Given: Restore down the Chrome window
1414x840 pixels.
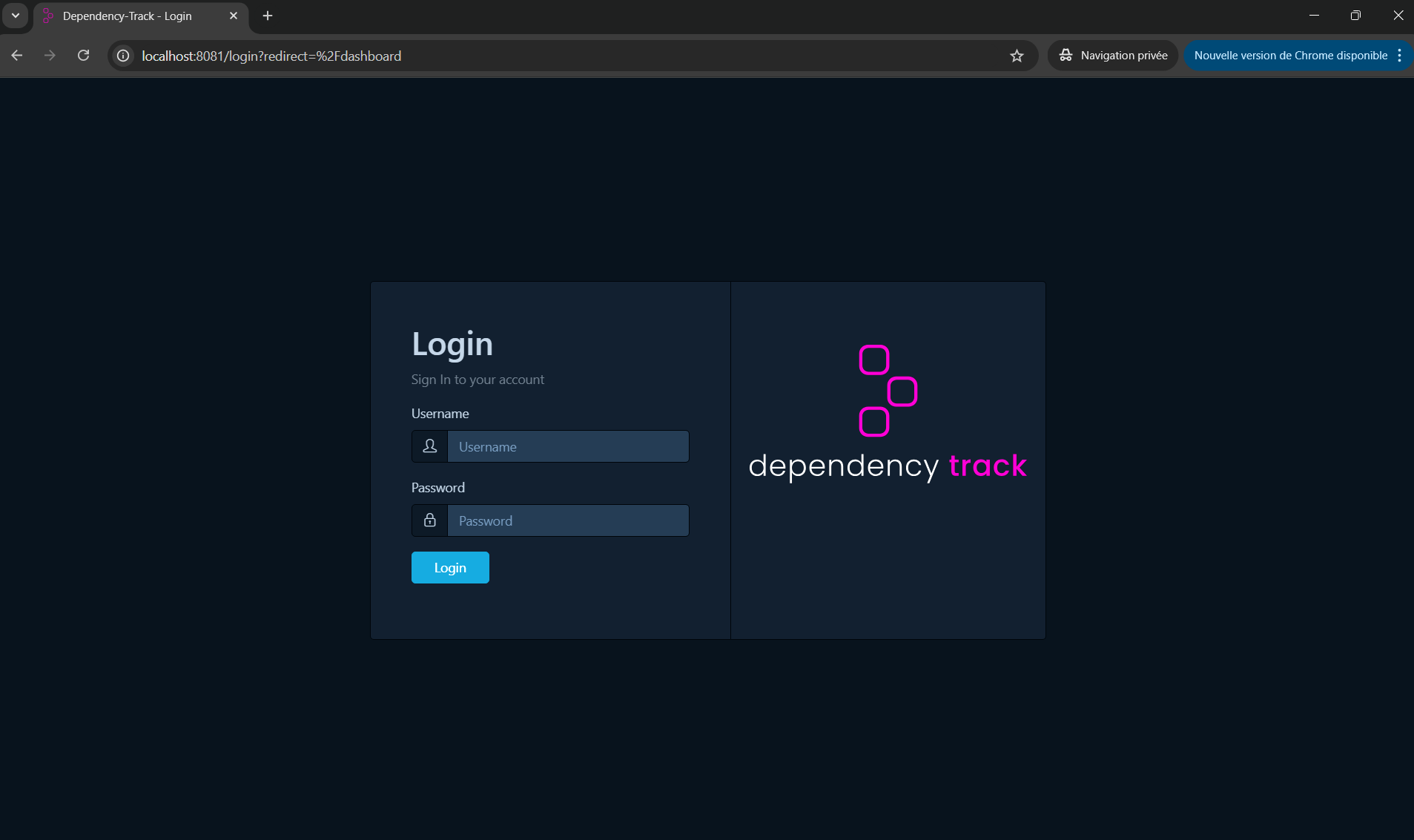Looking at the screenshot, I should [1355, 16].
